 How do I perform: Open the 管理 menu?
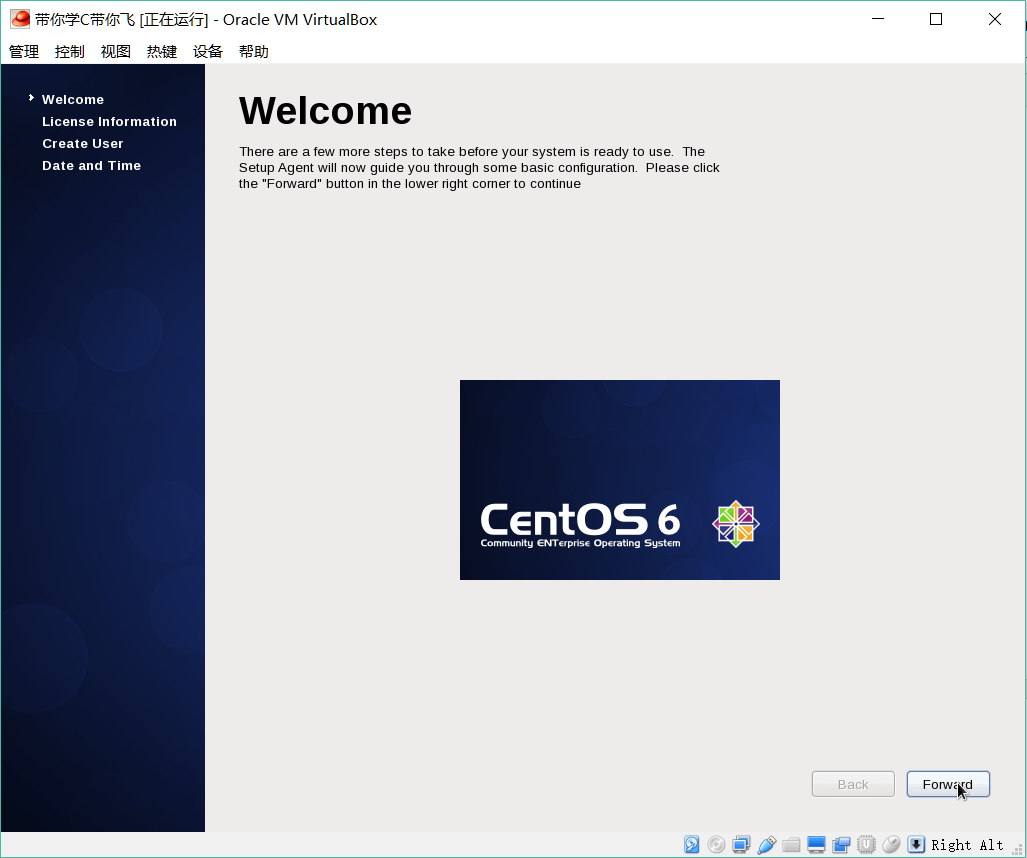[x=24, y=52]
